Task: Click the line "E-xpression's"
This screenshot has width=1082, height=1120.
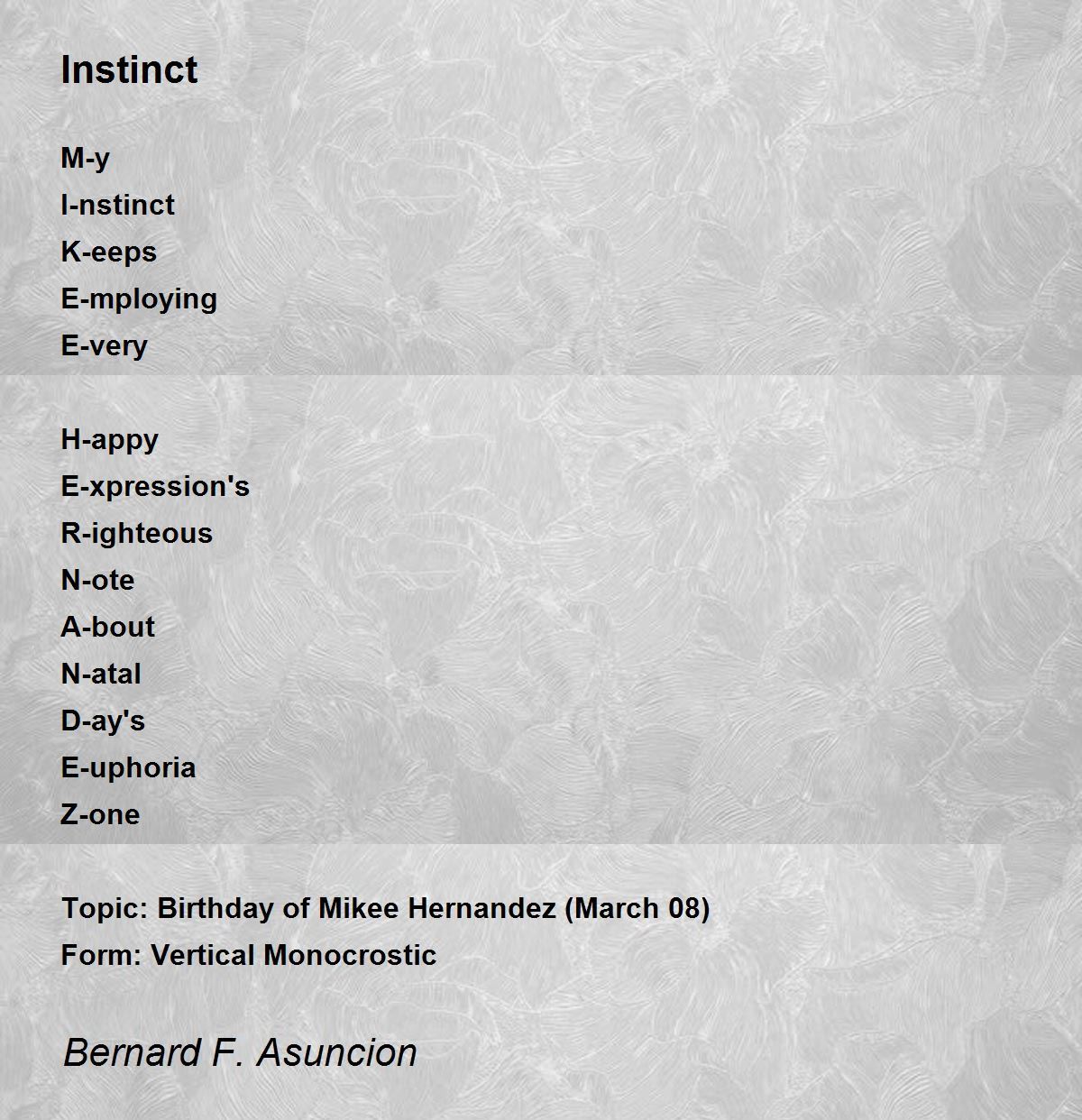Action: coord(155,487)
